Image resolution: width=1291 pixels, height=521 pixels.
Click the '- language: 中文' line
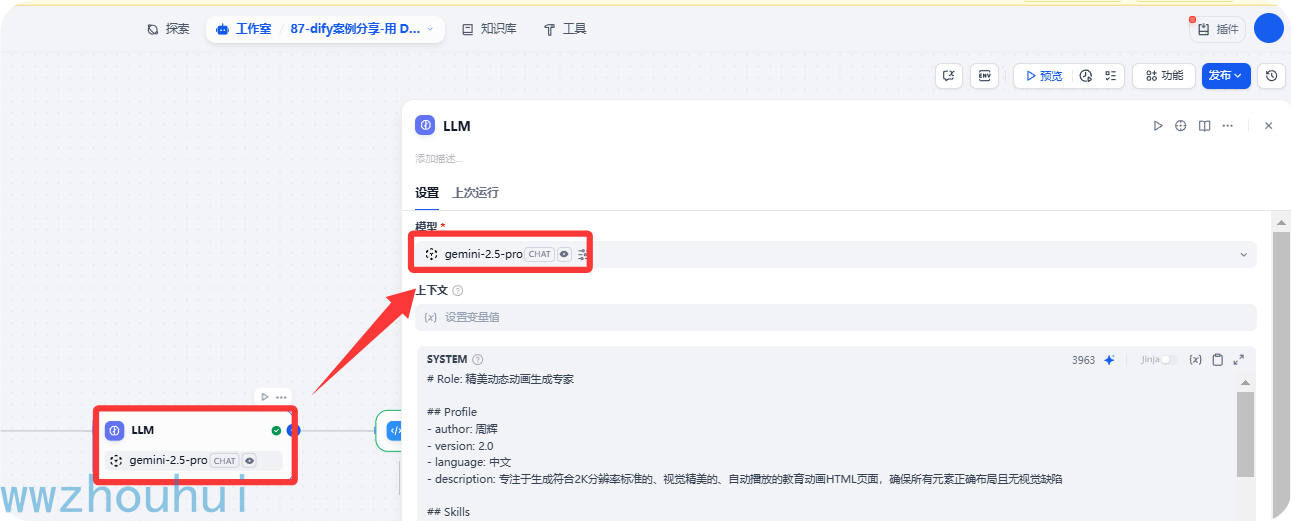point(469,462)
